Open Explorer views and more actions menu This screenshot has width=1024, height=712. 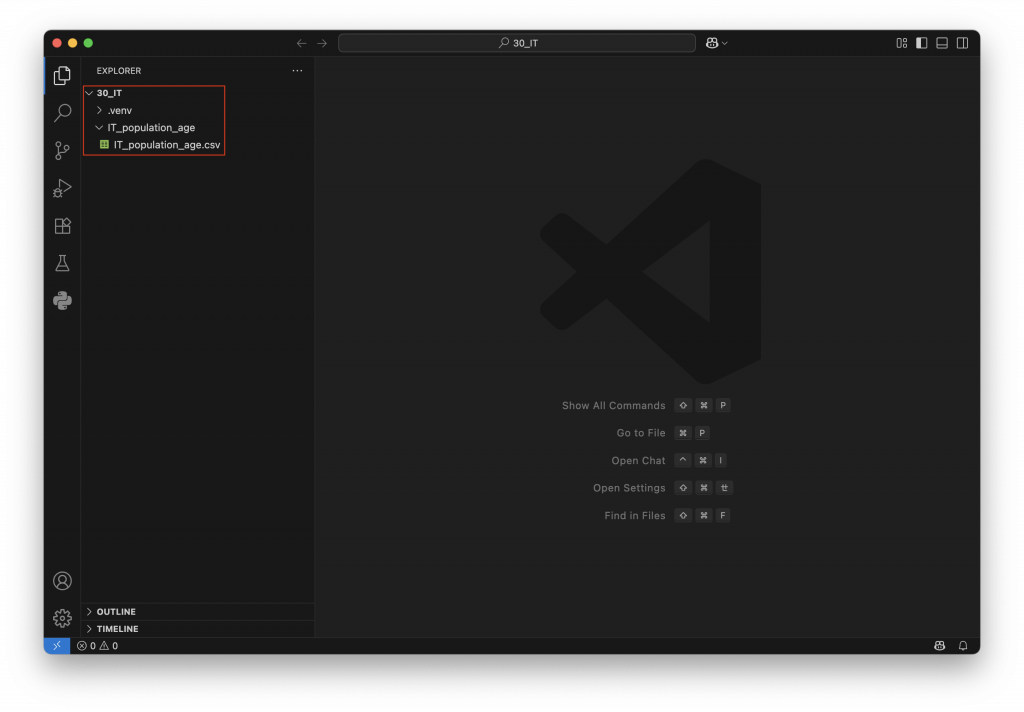(297, 71)
